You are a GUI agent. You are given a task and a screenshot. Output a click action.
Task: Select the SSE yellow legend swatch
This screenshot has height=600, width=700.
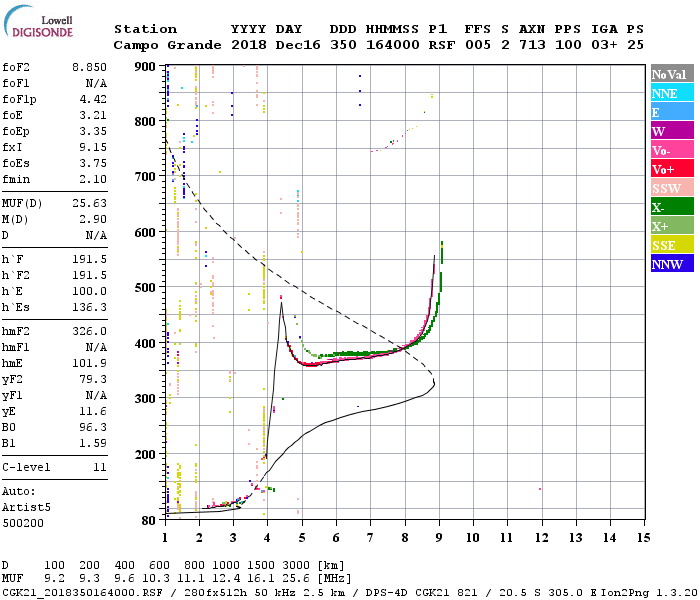click(672, 245)
